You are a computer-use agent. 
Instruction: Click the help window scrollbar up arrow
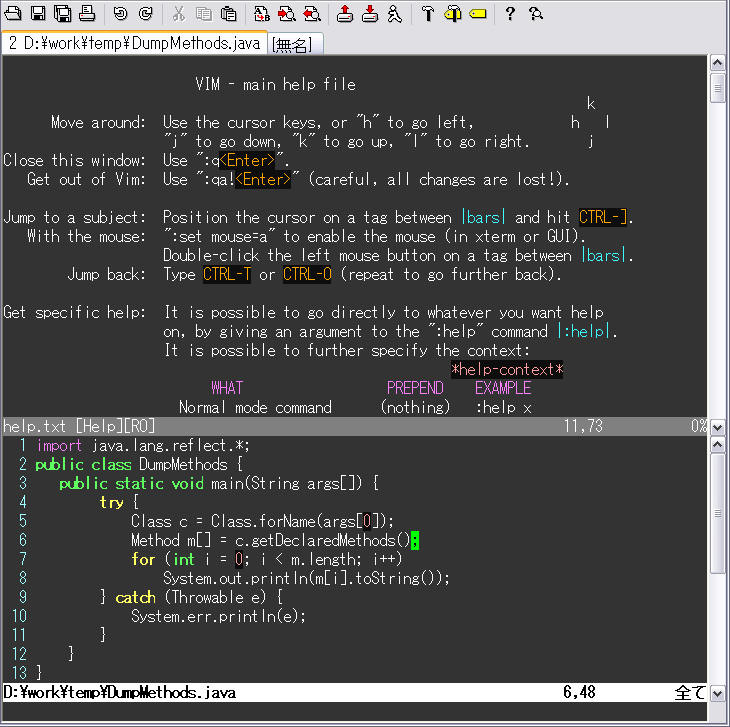tap(717, 63)
